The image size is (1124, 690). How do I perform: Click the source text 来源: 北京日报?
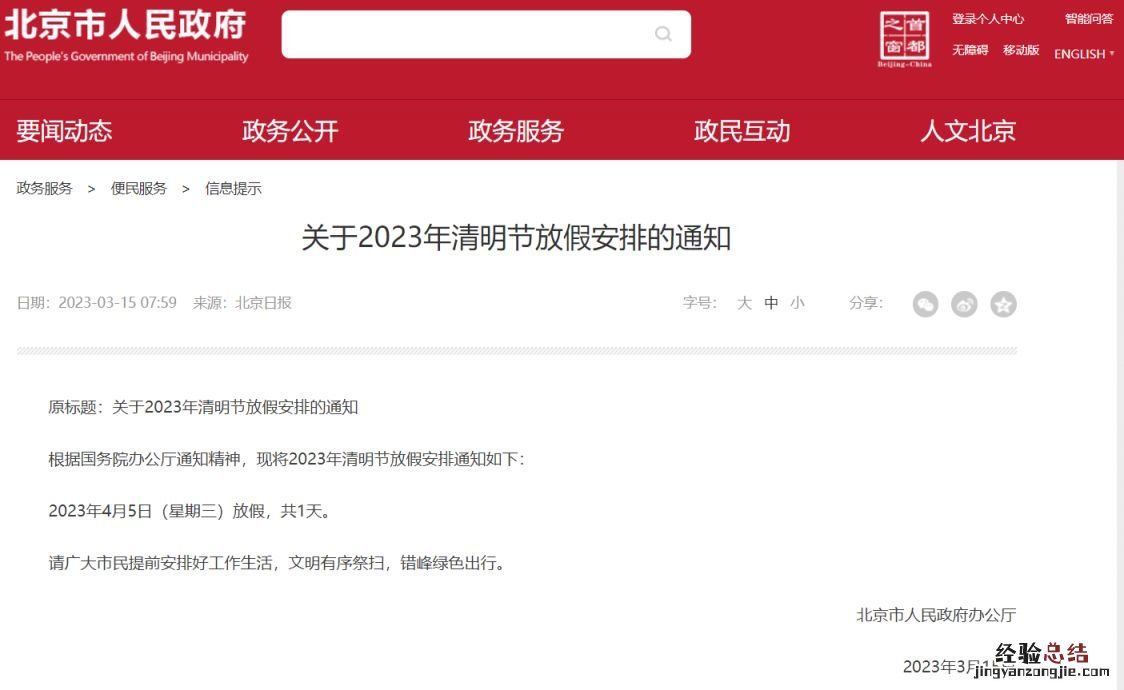point(242,303)
